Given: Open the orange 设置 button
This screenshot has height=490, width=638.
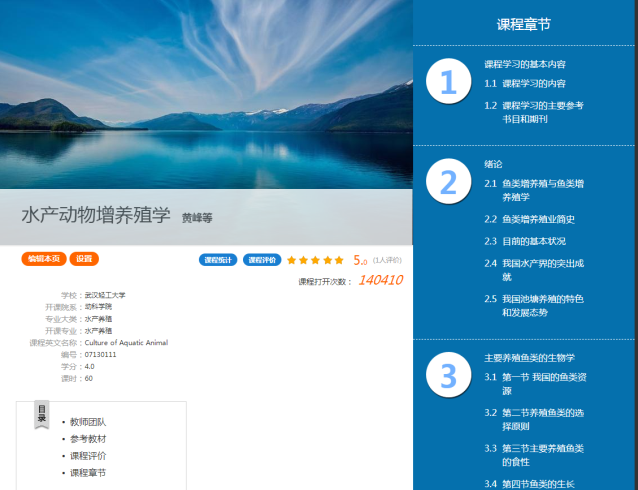Looking at the screenshot, I should point(84,259).
